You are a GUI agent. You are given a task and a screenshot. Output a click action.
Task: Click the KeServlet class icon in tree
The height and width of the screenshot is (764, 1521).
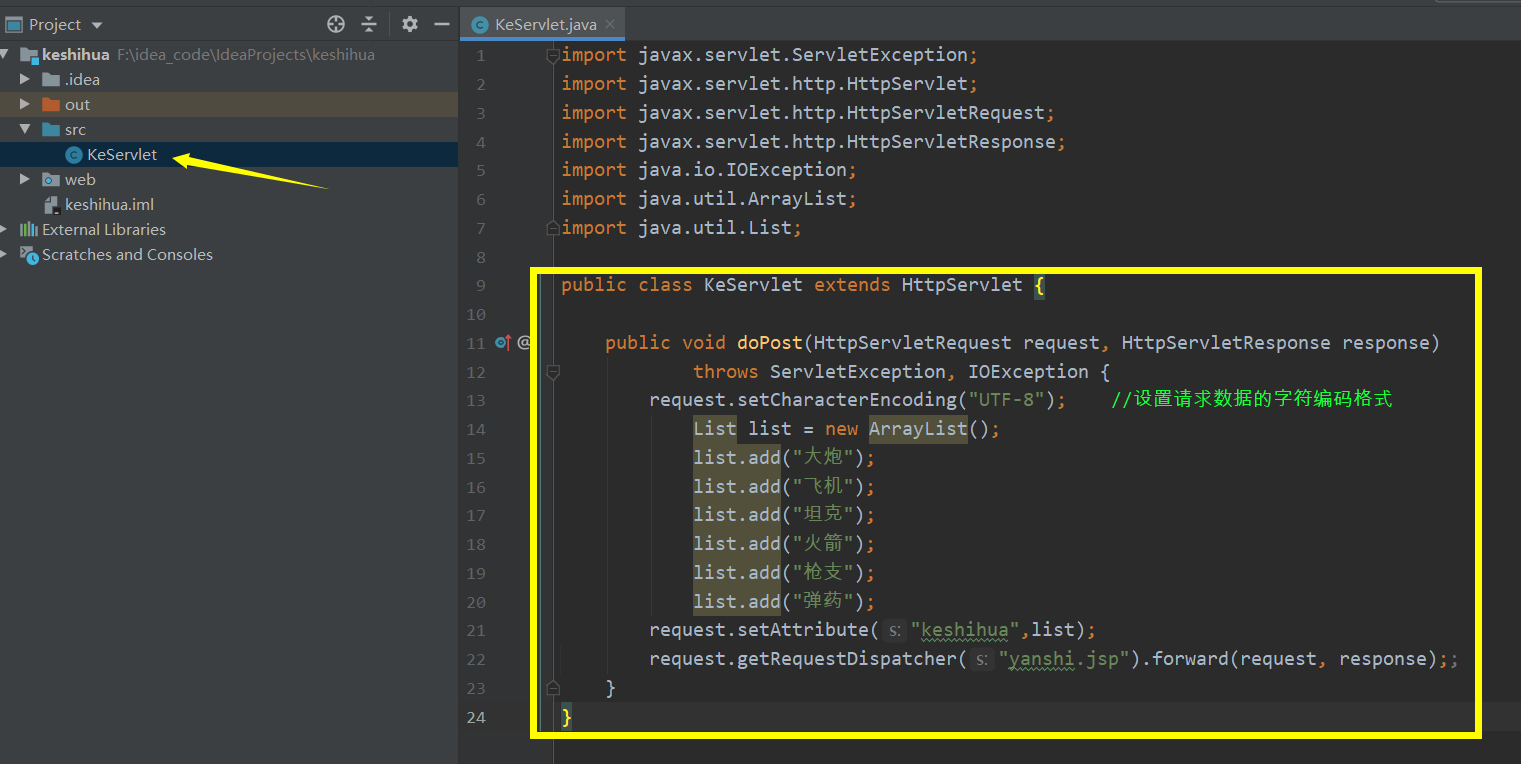[x=72, y=154]
